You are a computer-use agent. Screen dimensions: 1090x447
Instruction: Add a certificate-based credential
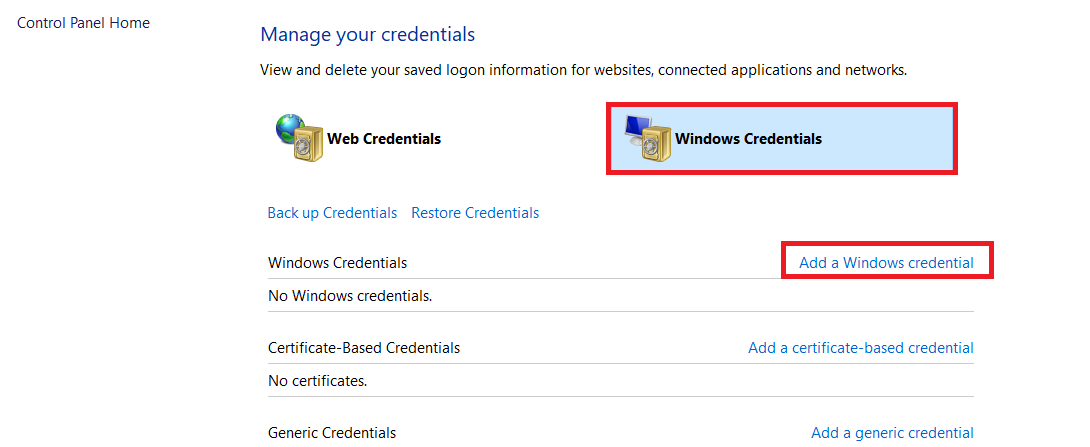[x=861, y=348]
